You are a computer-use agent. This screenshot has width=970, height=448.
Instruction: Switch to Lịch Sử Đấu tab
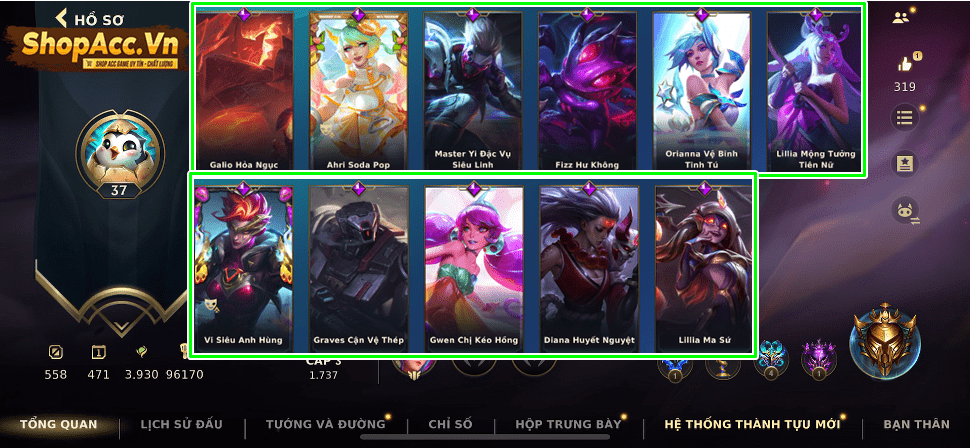pos(181,424)
